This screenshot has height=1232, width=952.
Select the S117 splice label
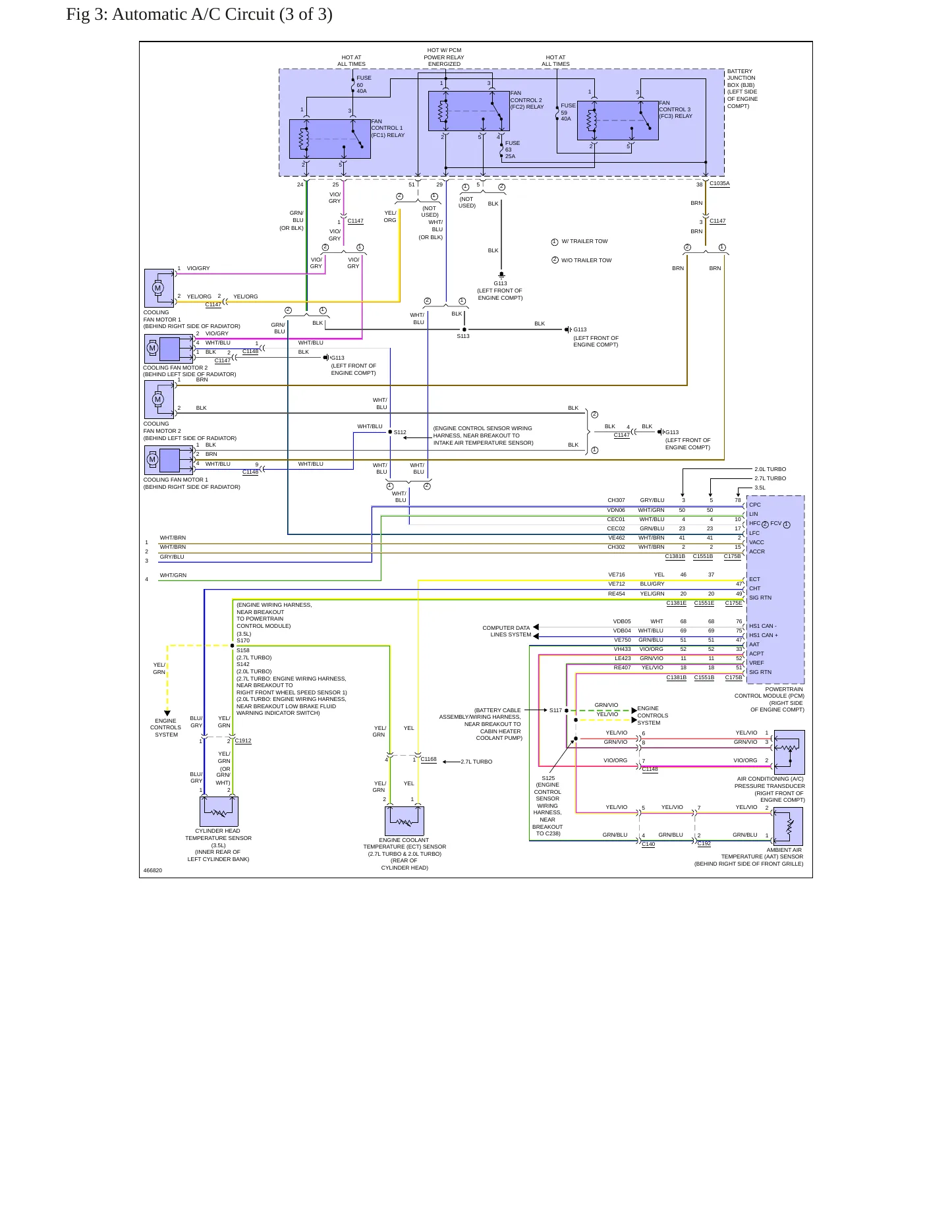click(x=555, y=710)
